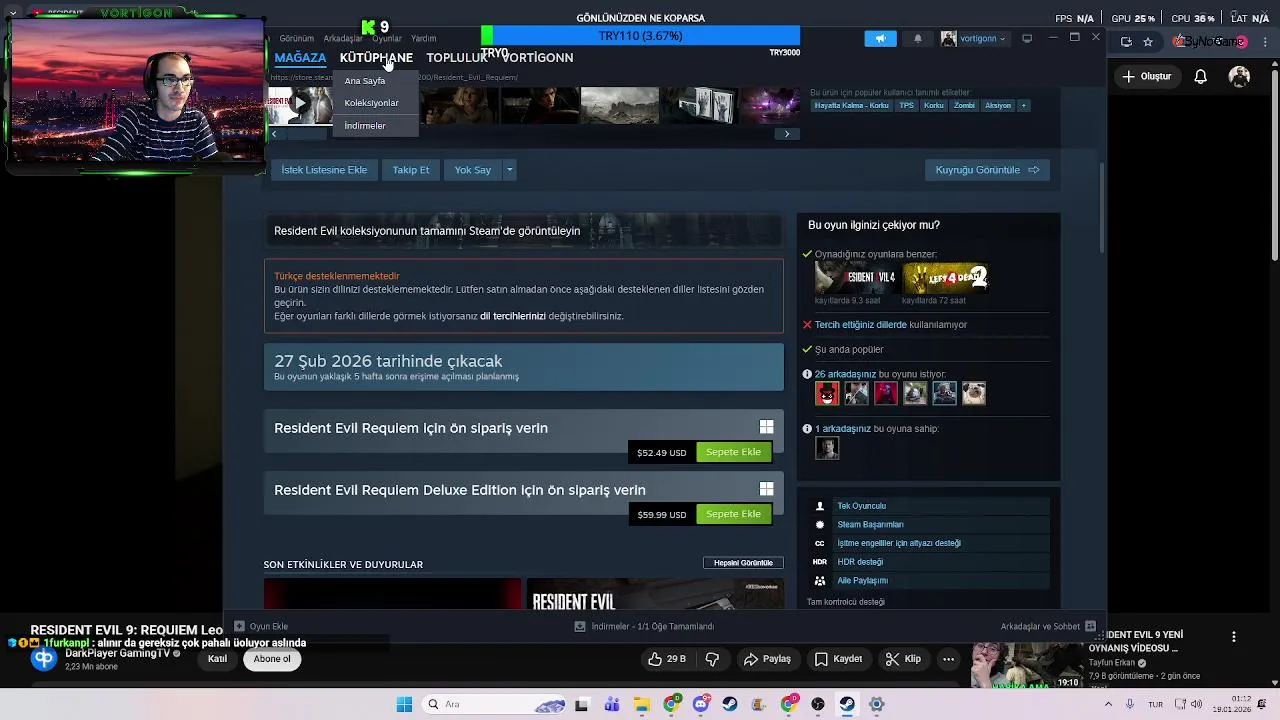Click the Hayatta Kalma - Korku tag

click(851, 105)
